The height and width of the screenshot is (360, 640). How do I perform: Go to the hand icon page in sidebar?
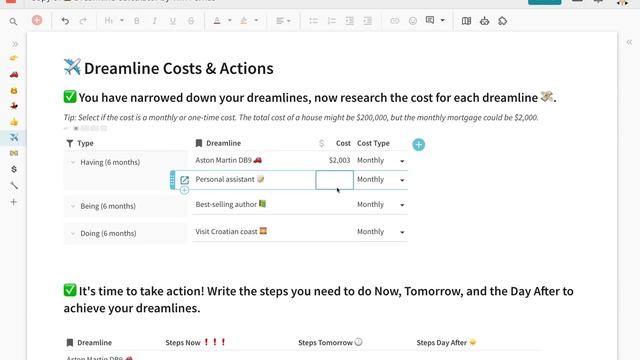(14, 58)
